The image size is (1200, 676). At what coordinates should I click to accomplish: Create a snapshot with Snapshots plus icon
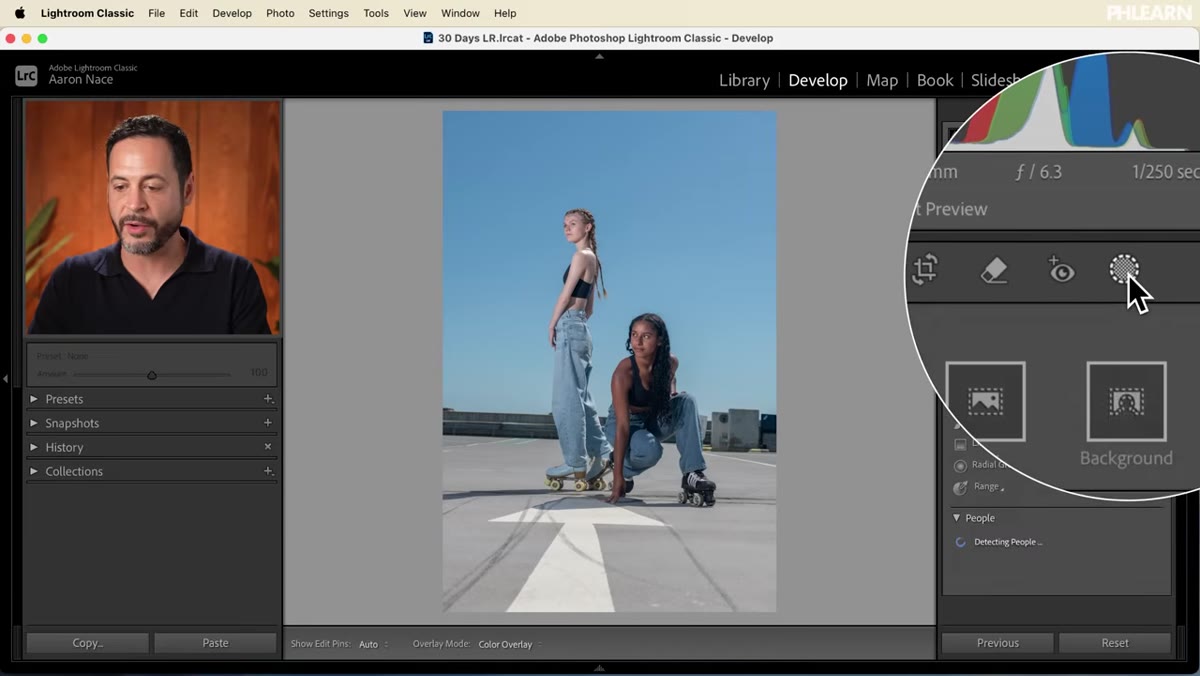coord(268,423)
